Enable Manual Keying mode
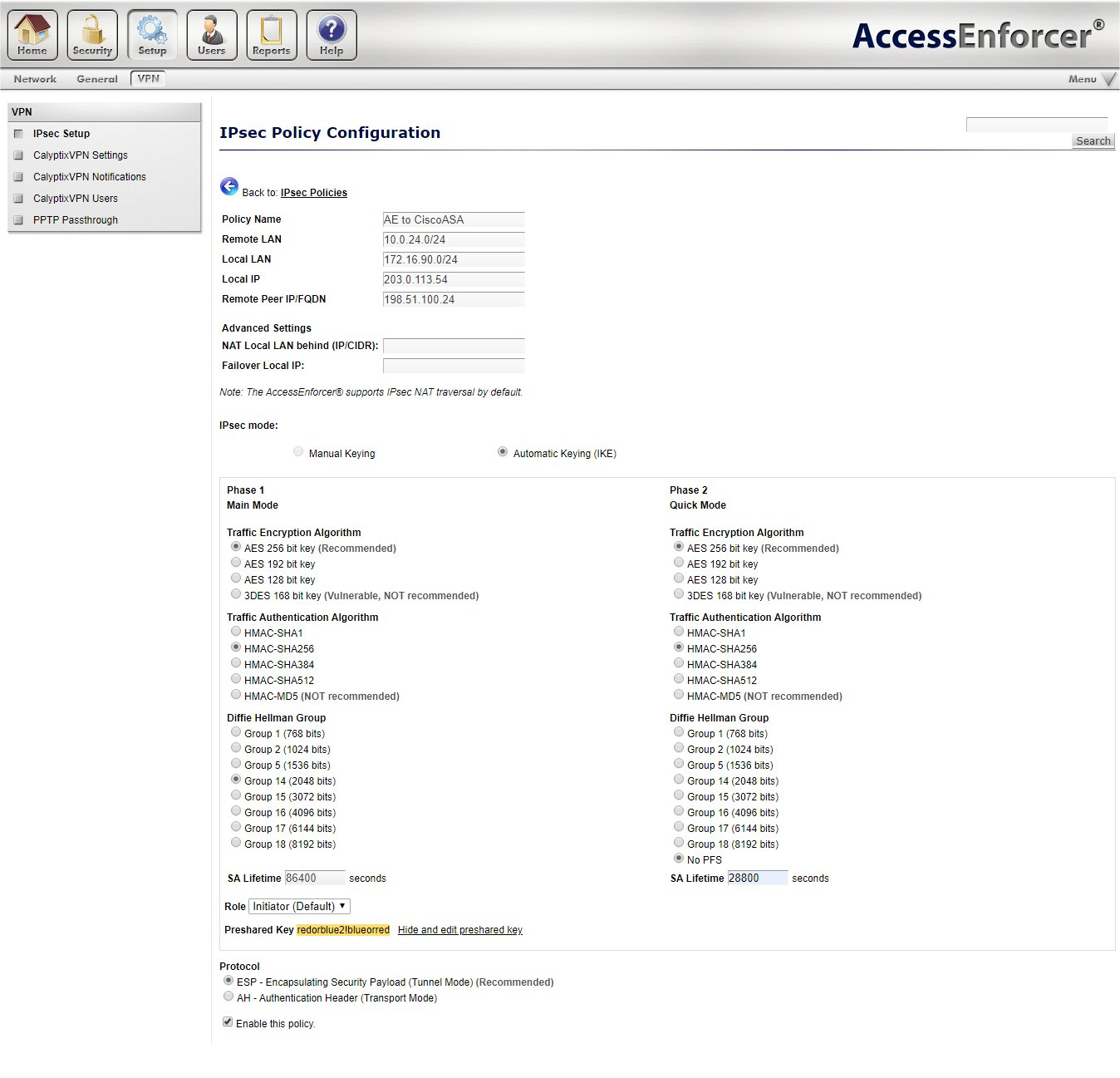 point(298,451)
